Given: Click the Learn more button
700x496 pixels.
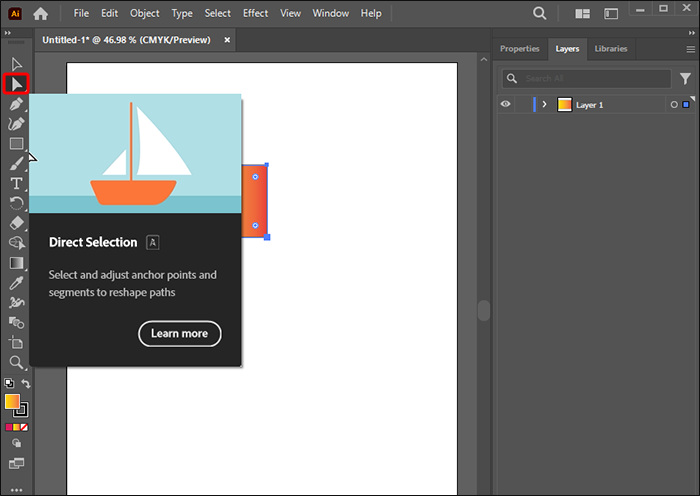Looking at the screenshot, I should [x=180, y=333].
